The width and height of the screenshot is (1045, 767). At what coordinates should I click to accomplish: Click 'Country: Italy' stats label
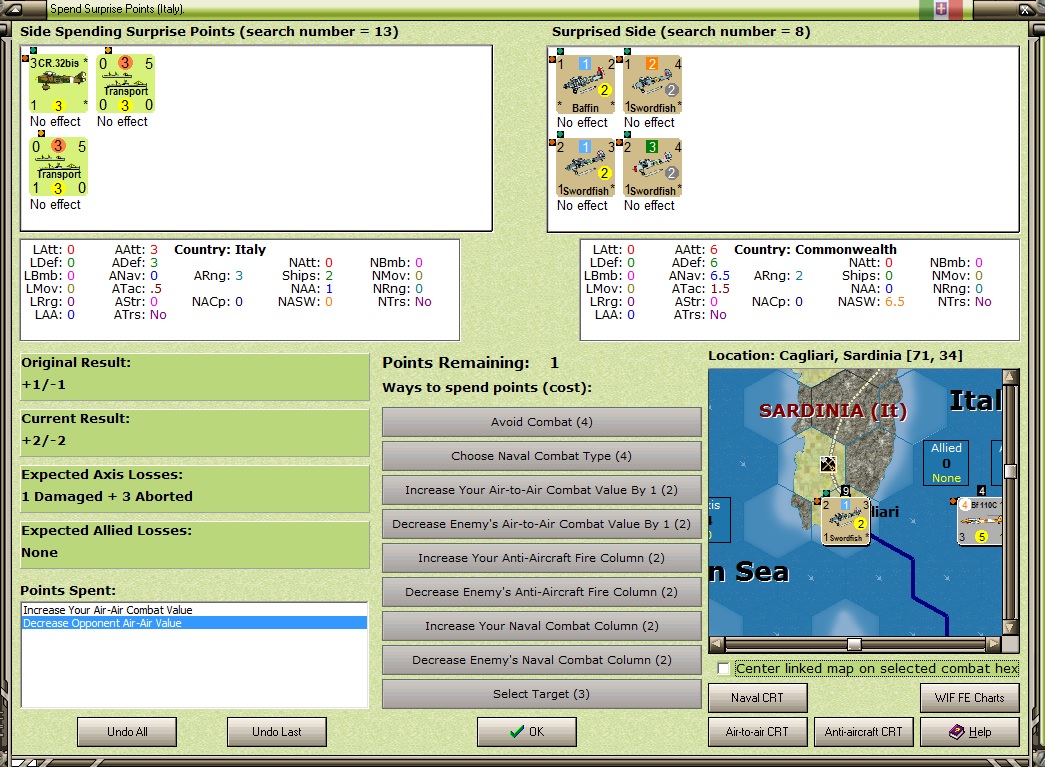pyautogui.click(x=220, y=249)
